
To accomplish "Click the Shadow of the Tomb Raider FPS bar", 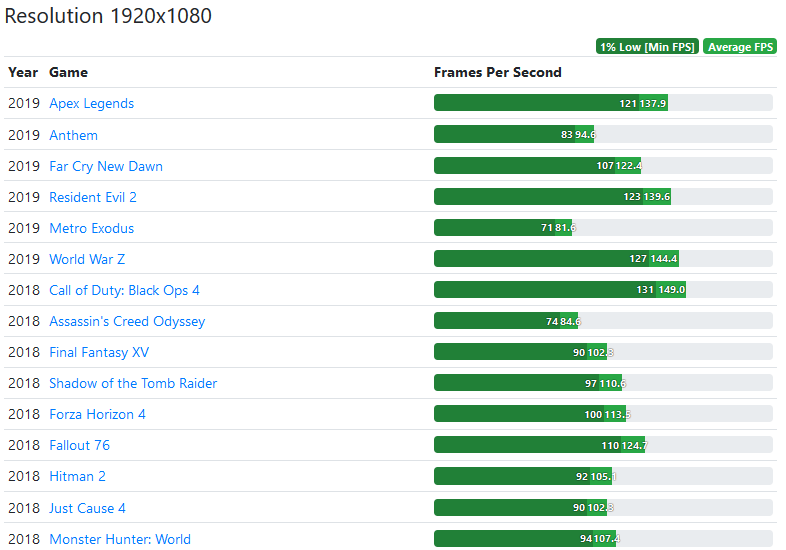I will point(603,383).
